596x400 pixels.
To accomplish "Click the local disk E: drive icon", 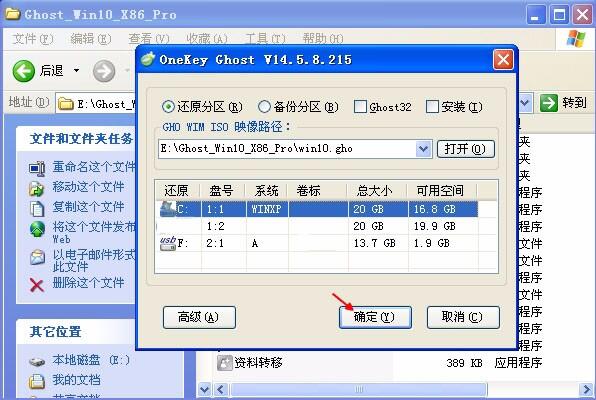I will [x=37, y=361].
